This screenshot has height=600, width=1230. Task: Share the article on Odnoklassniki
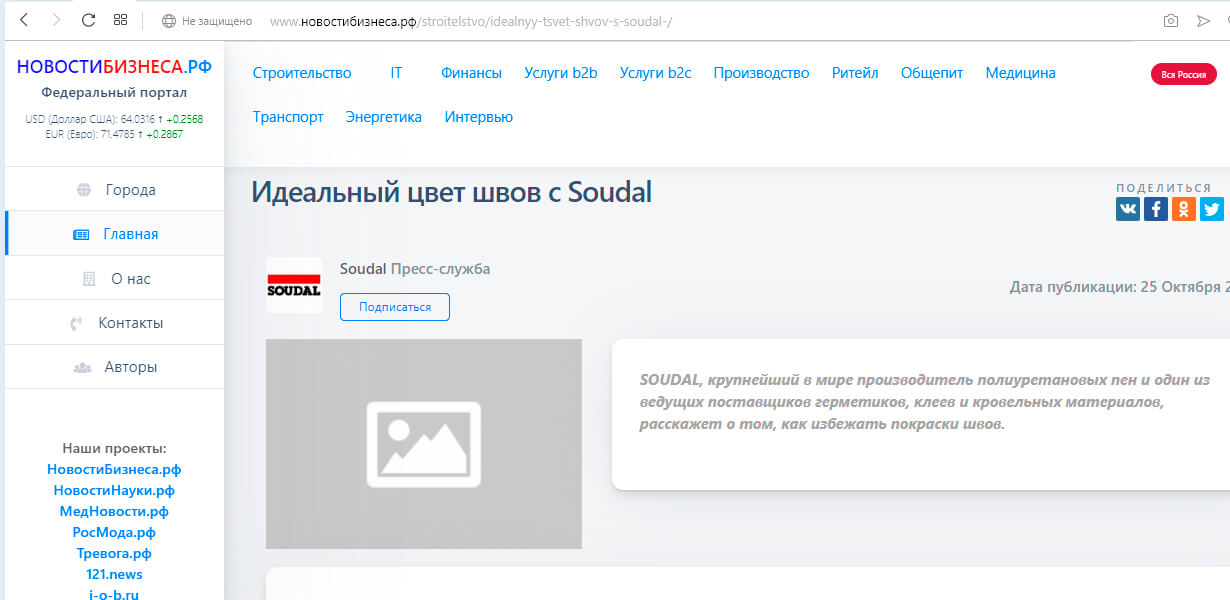tap(1184, 209)
